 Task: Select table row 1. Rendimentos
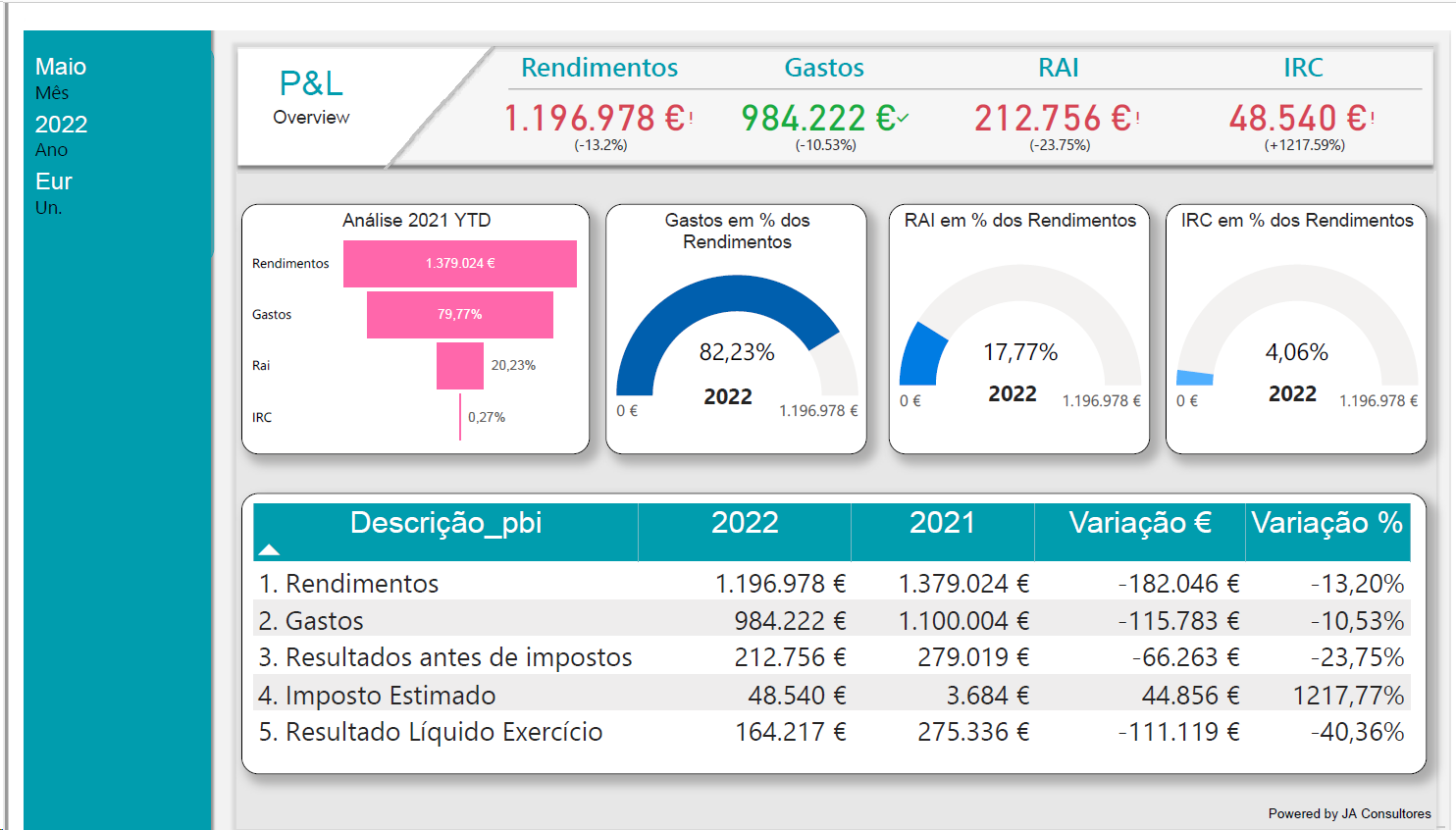click(831, 584)
